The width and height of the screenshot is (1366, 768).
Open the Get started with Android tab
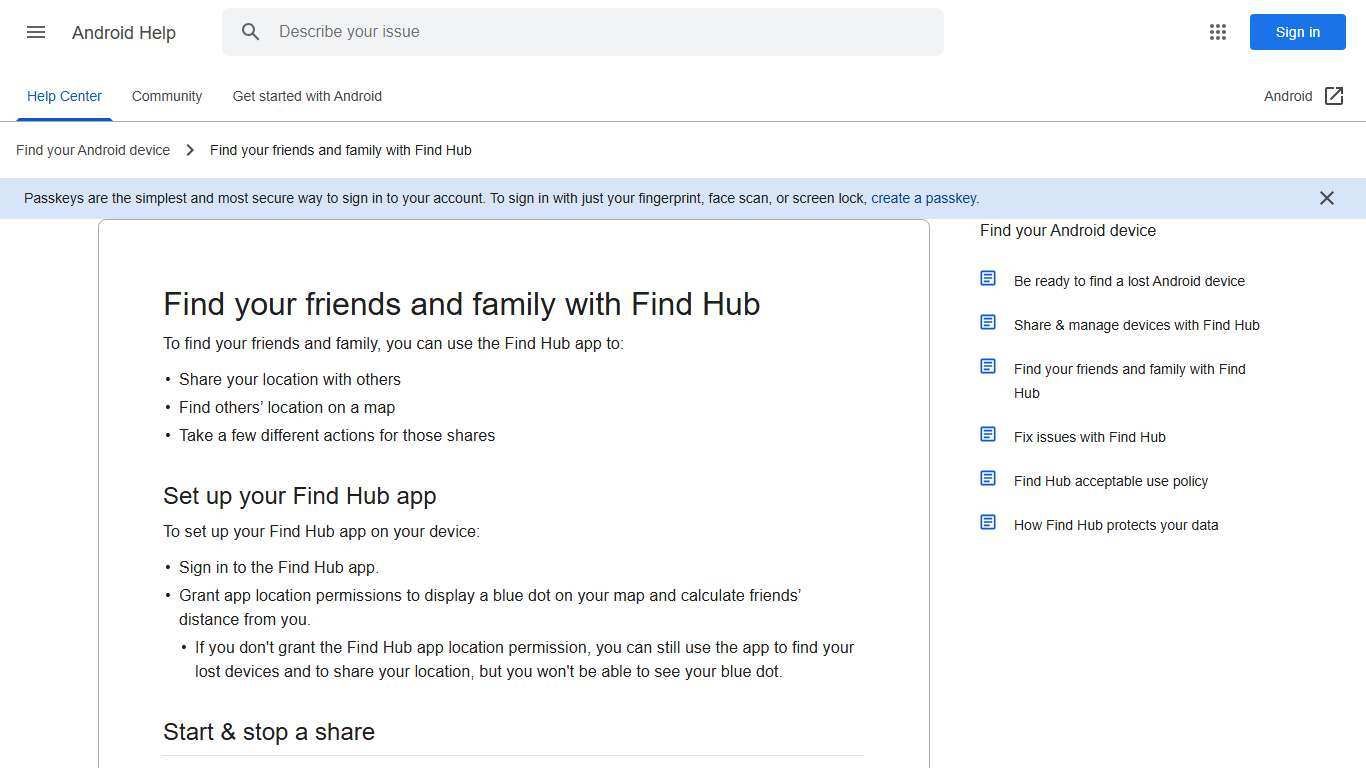click(307, 96)
